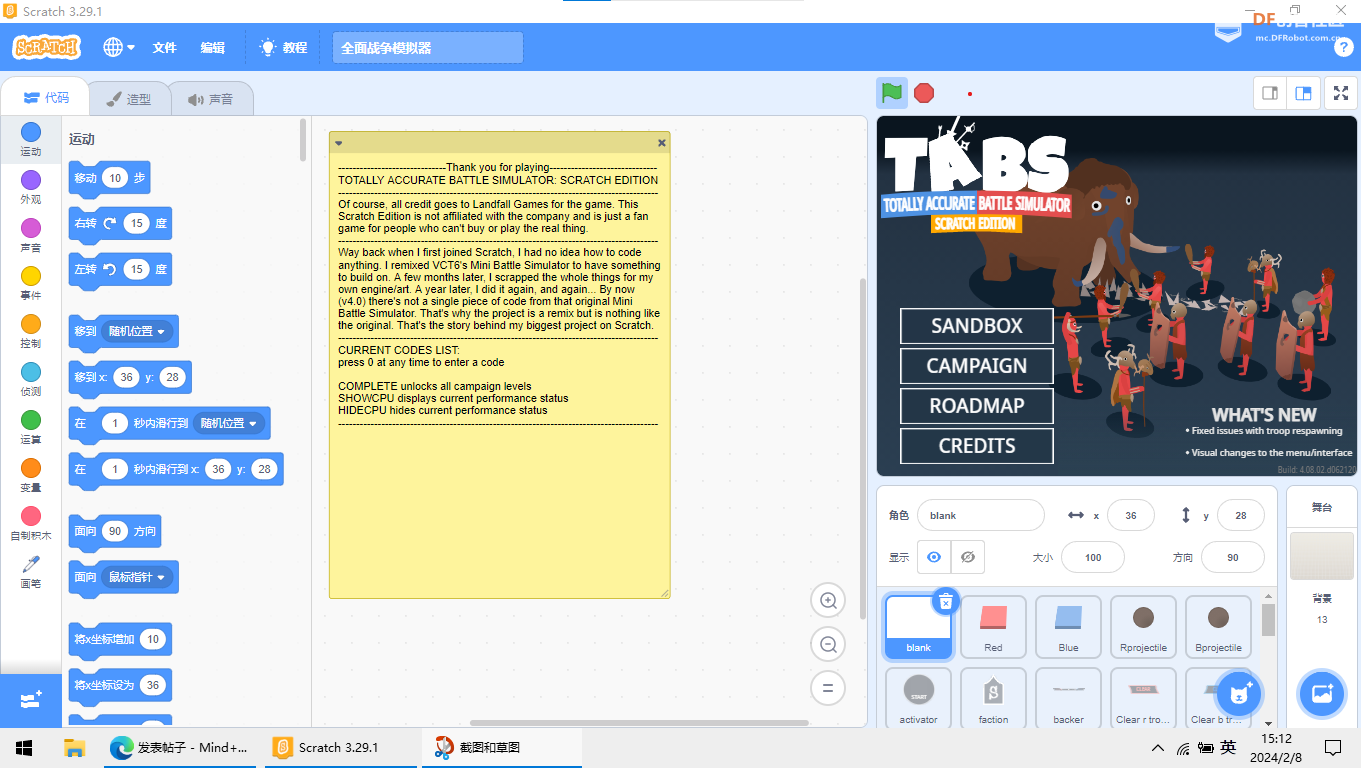Switch to 发表帖子 Mind+ browser window
This screenshot has width=1361, height=768.
[180, 747]
